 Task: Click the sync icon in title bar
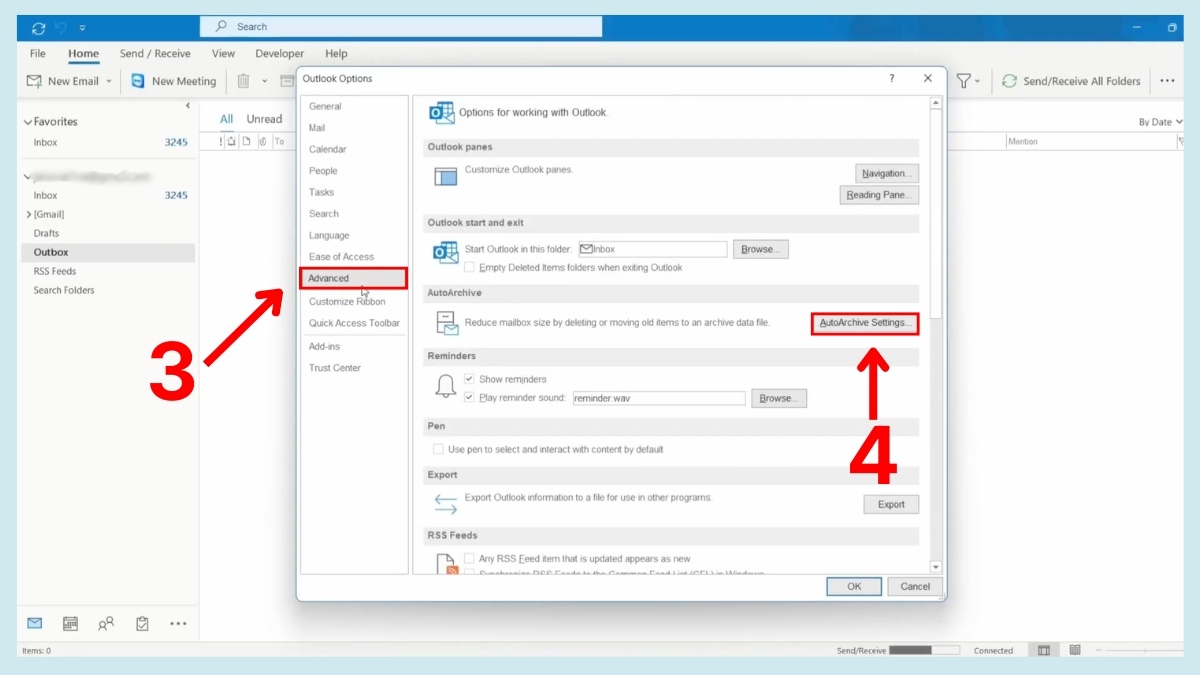coord(38,27)
